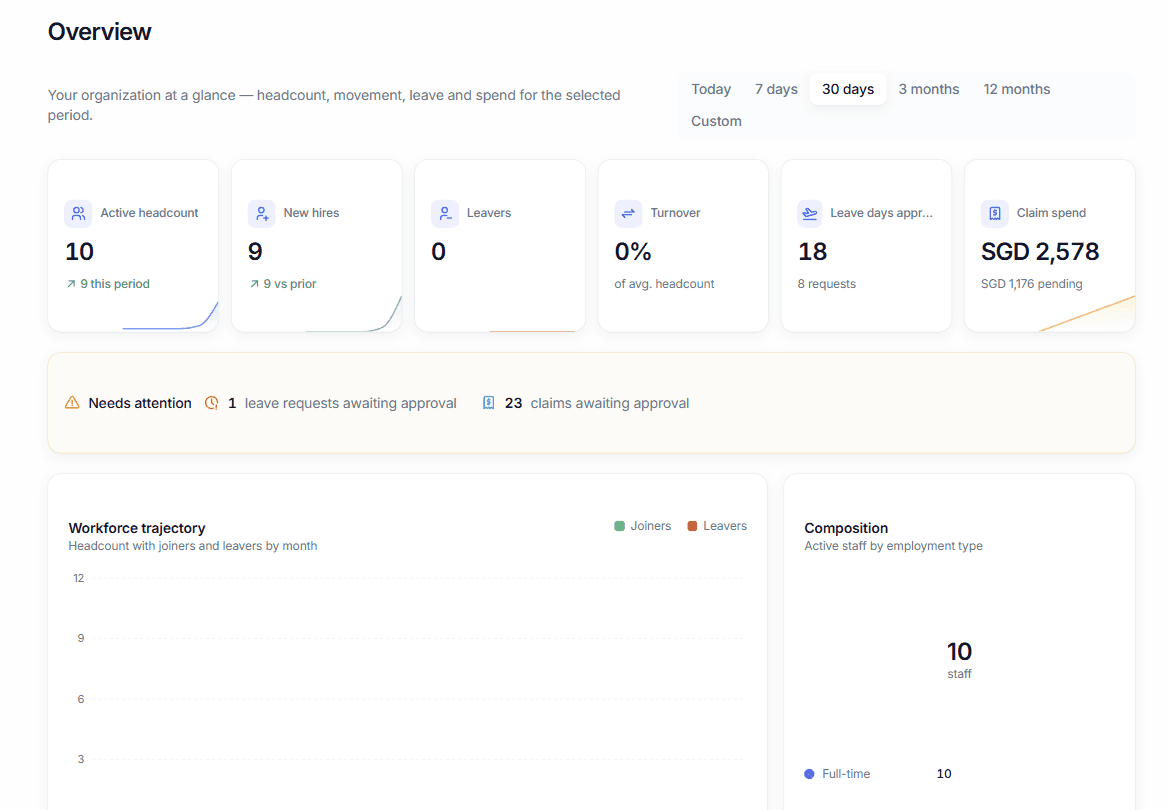Image resolution: width=1169 pixels, height=810 pixels.
Task: Click the Composition panel title
Action: [x=846, y=528]
